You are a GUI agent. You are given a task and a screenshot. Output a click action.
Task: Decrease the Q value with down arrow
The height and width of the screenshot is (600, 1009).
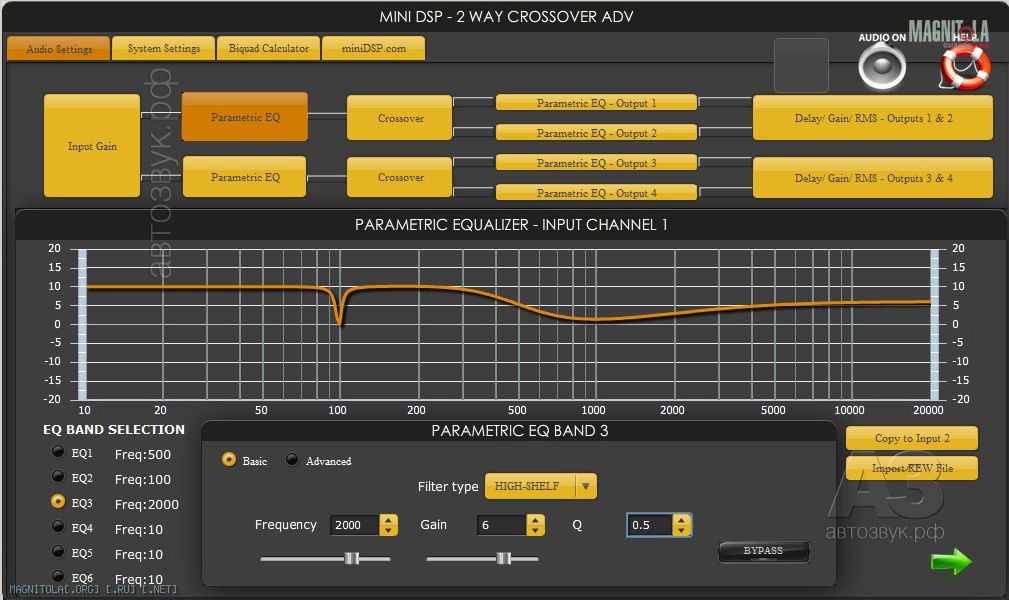(x=681, y=530)
